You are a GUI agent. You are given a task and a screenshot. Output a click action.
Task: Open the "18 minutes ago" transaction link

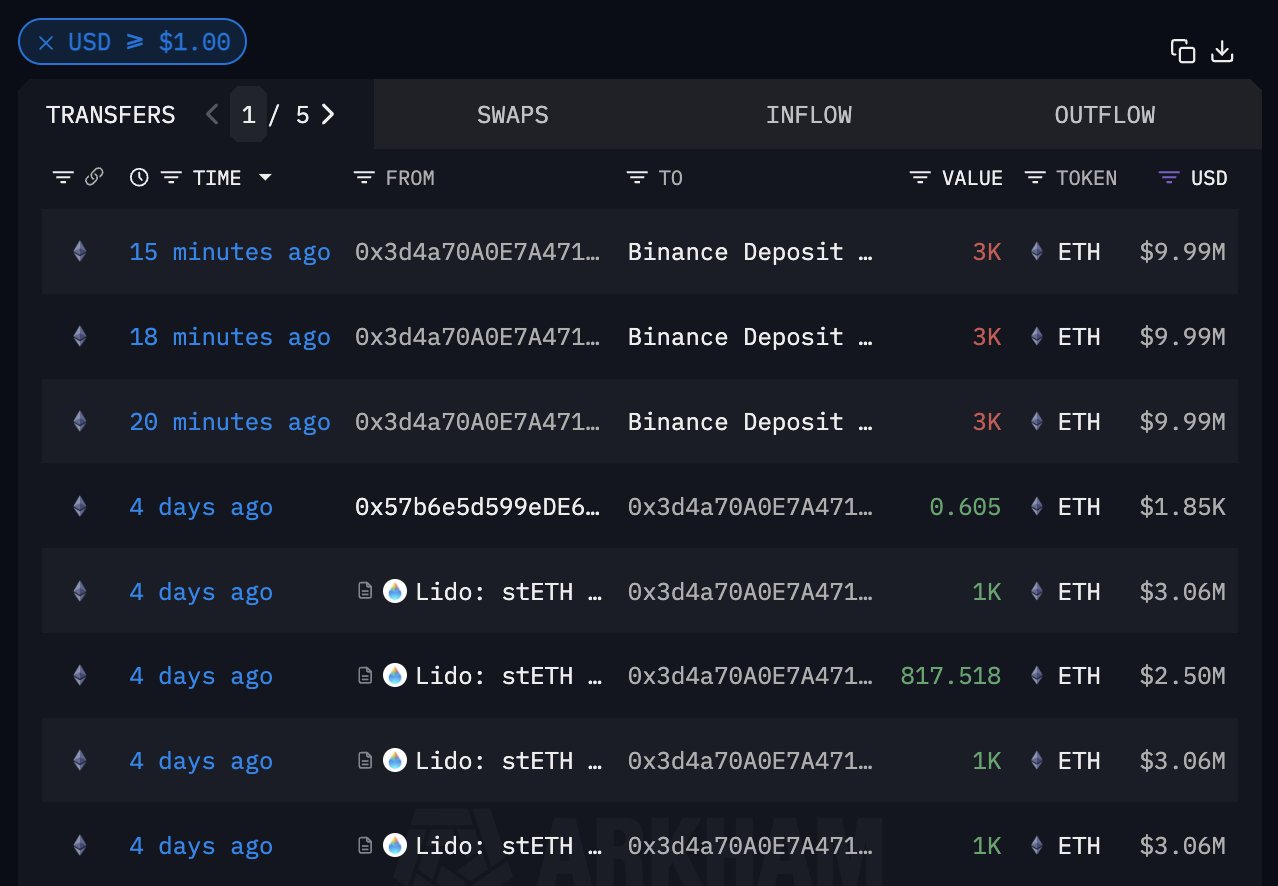click(x=230, y=337)
